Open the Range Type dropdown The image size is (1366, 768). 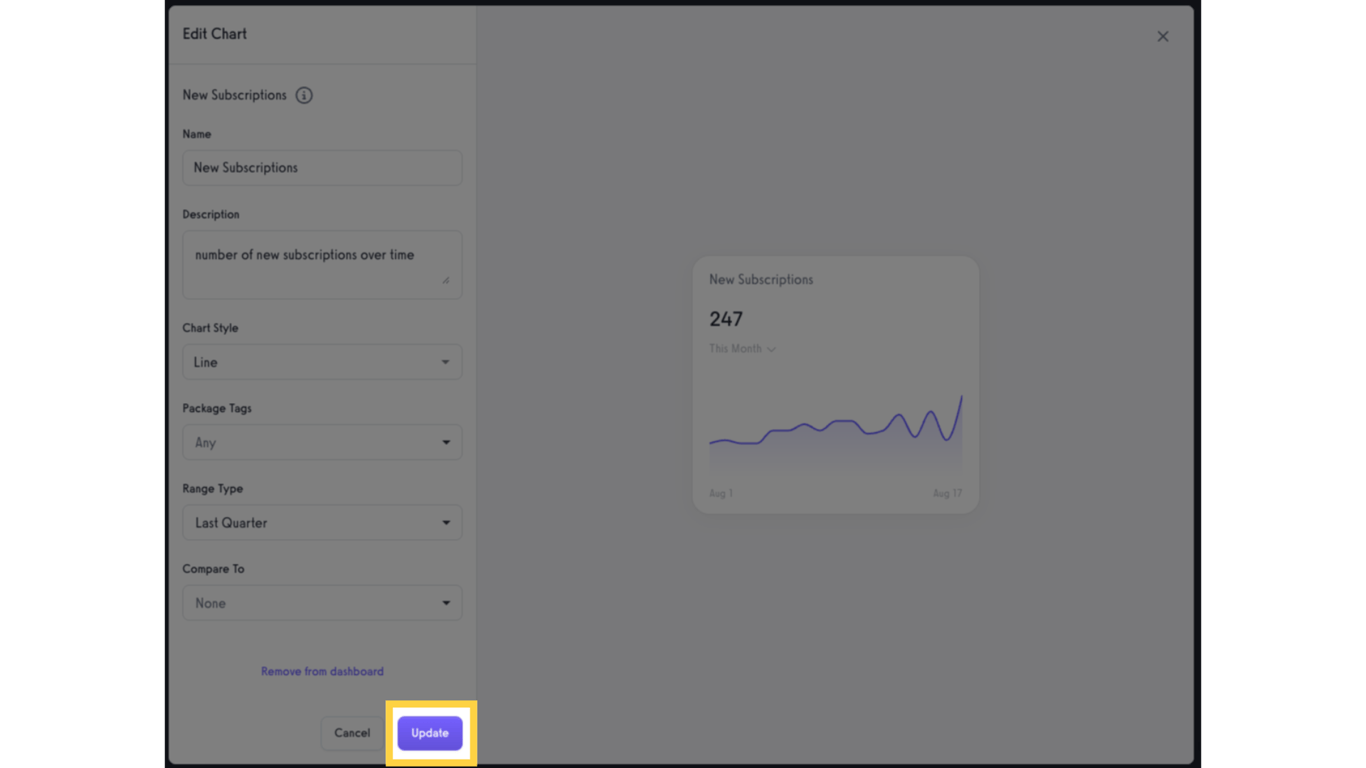coord(322,523)
